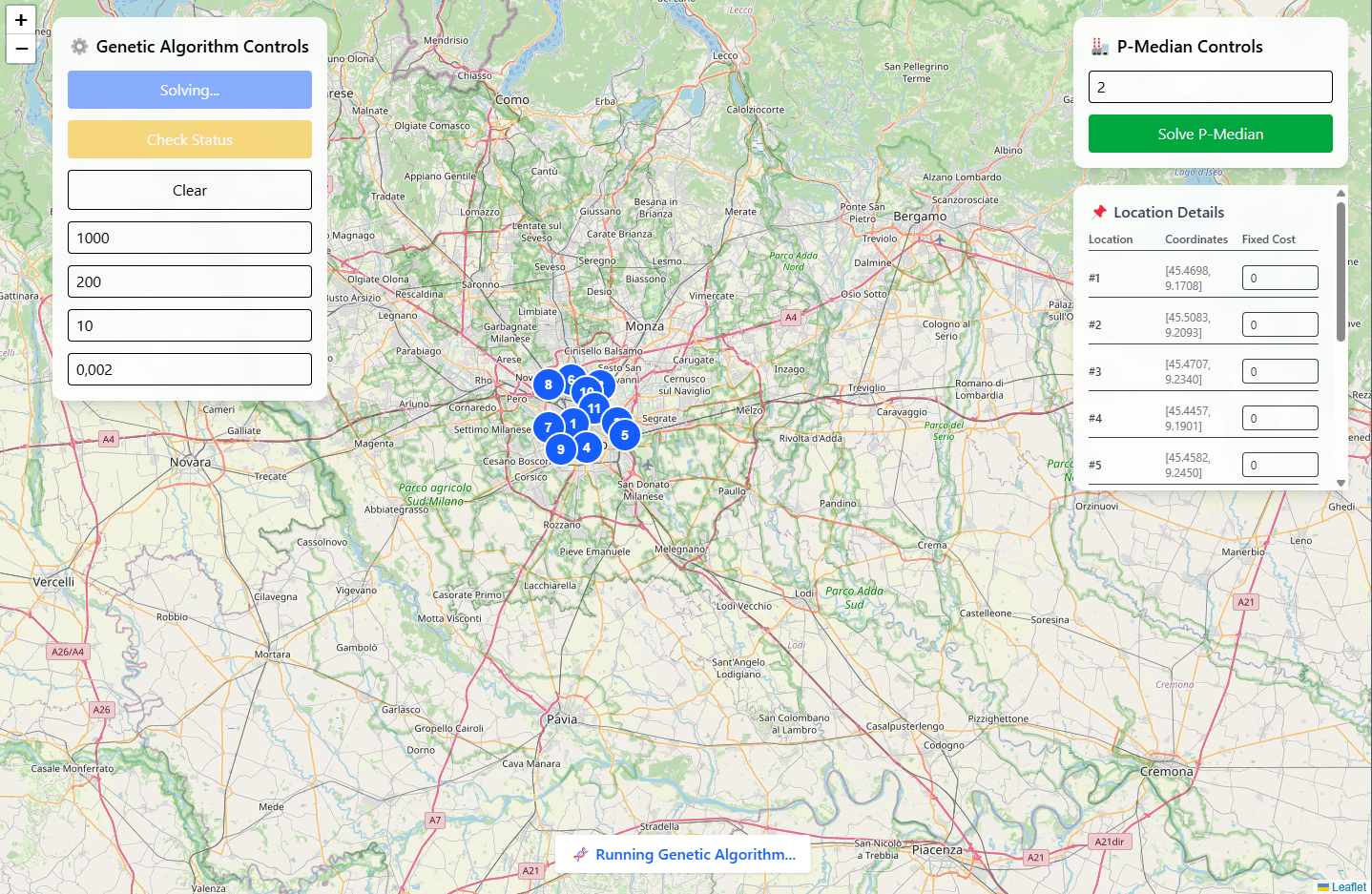Edit fixed cost field for location #4

tap(1280, 418)
